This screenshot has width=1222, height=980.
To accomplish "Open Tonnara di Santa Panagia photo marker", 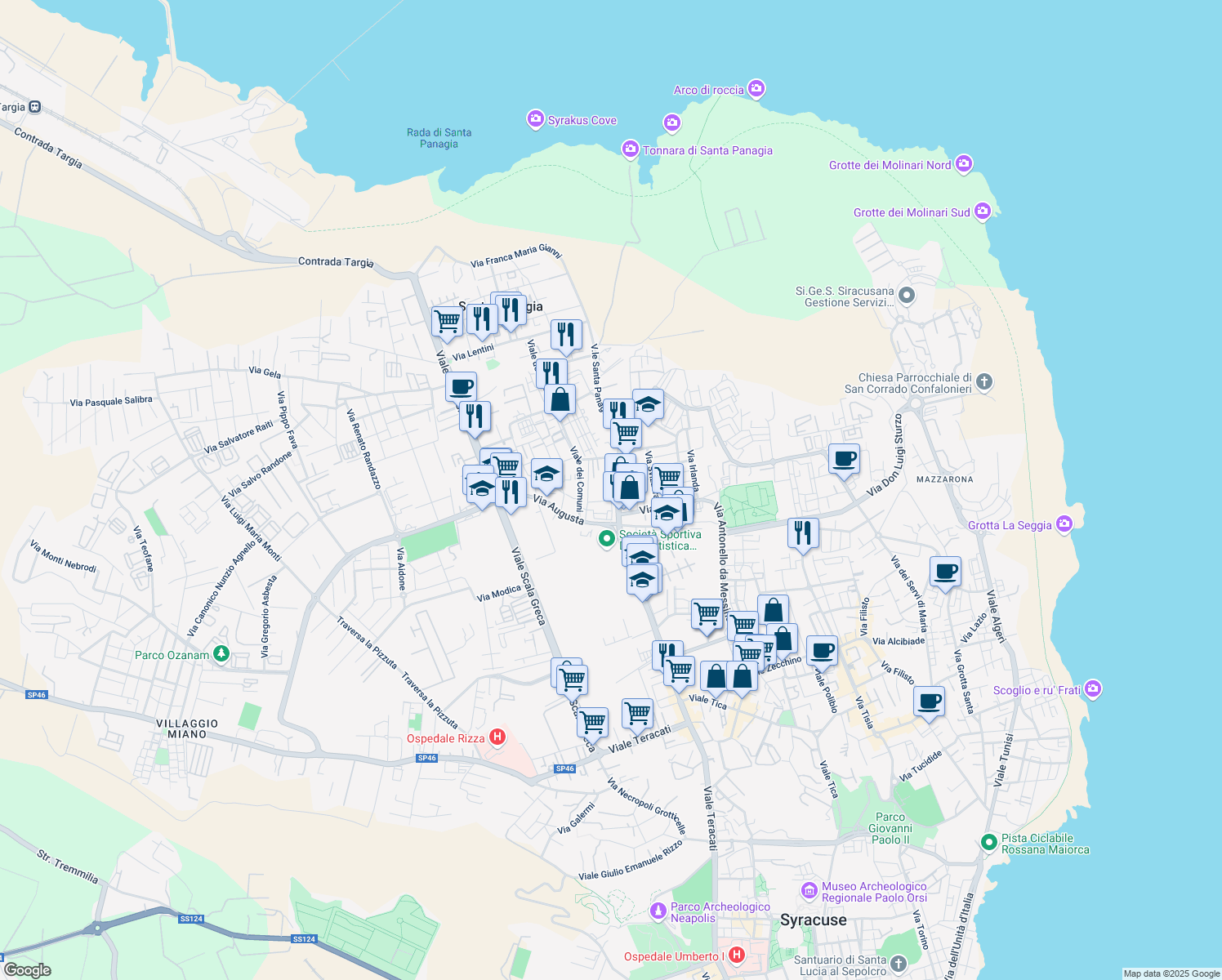I will (x=630, y=149).
